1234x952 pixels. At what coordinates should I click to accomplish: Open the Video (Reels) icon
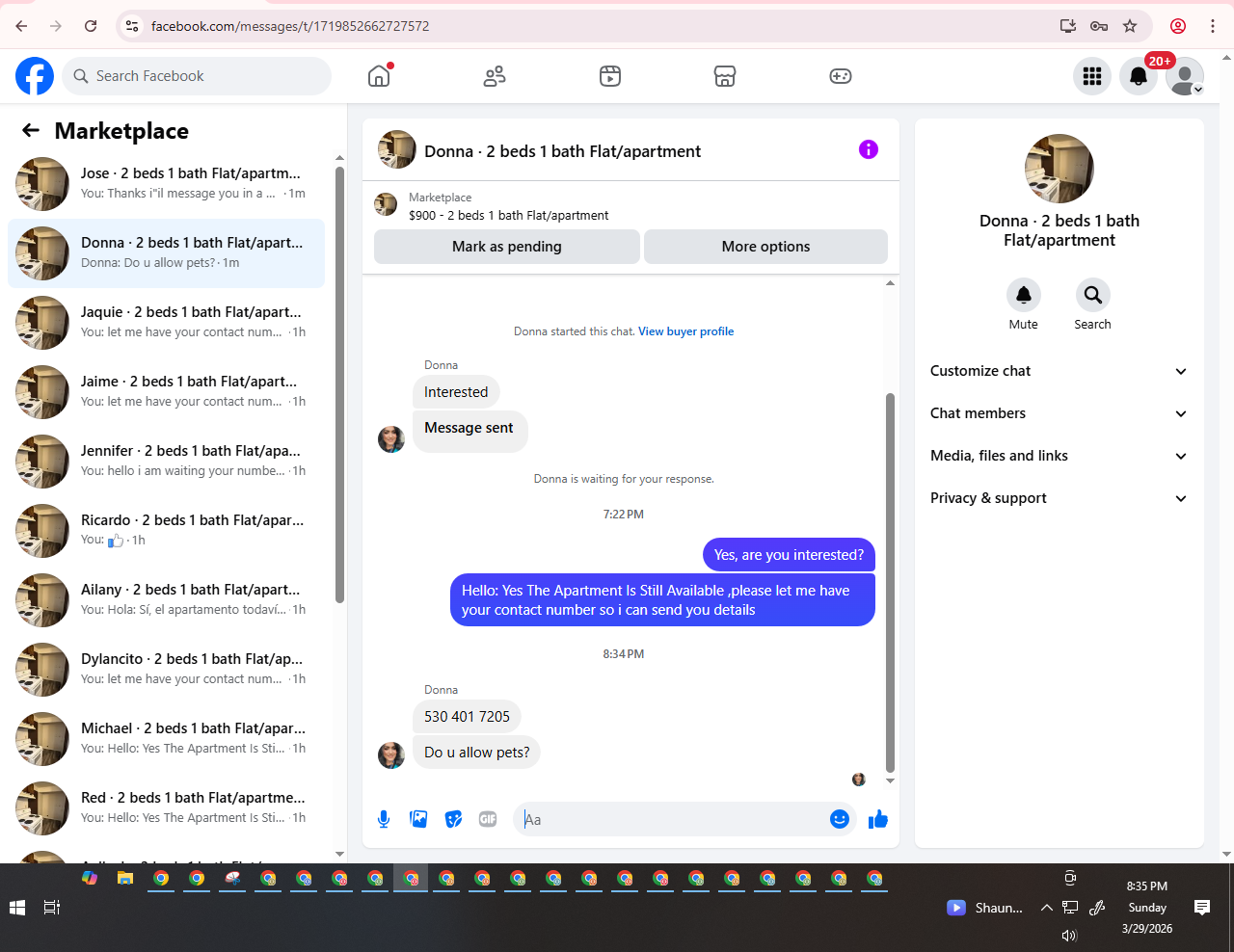[610, 76]
